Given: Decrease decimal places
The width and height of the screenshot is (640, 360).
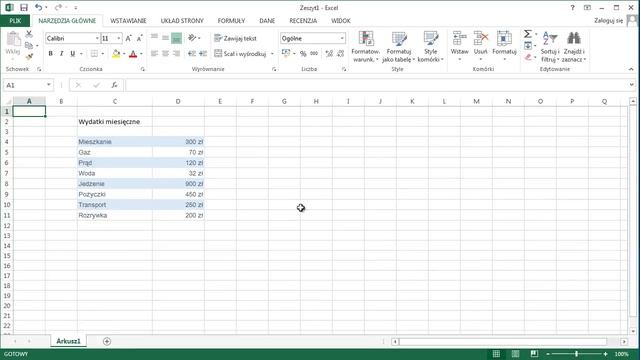Looking at the screenshot, I should (x=341, y=53).
